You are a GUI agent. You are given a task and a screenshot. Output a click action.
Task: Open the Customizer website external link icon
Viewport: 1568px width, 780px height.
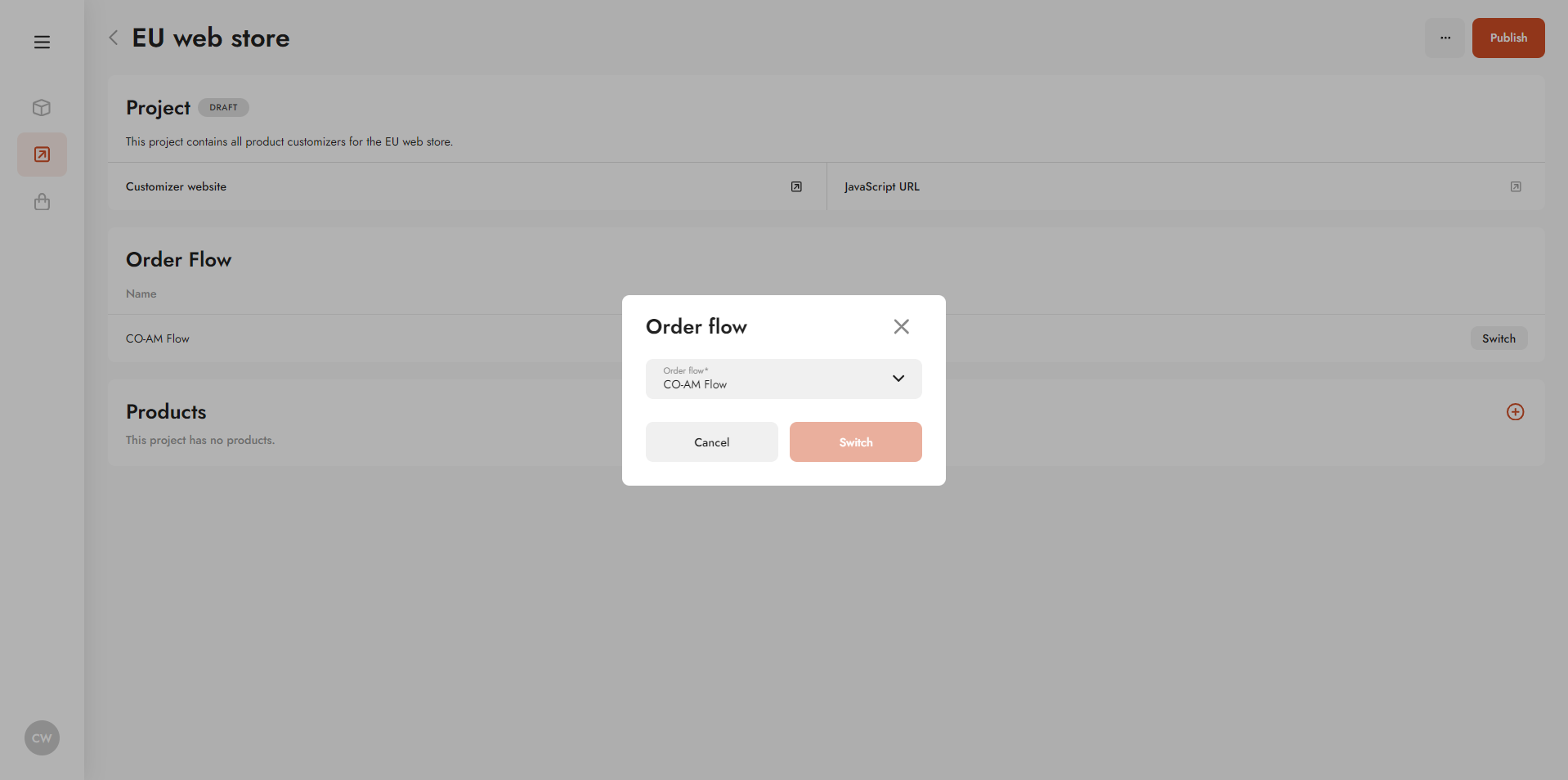coord(796,186)
